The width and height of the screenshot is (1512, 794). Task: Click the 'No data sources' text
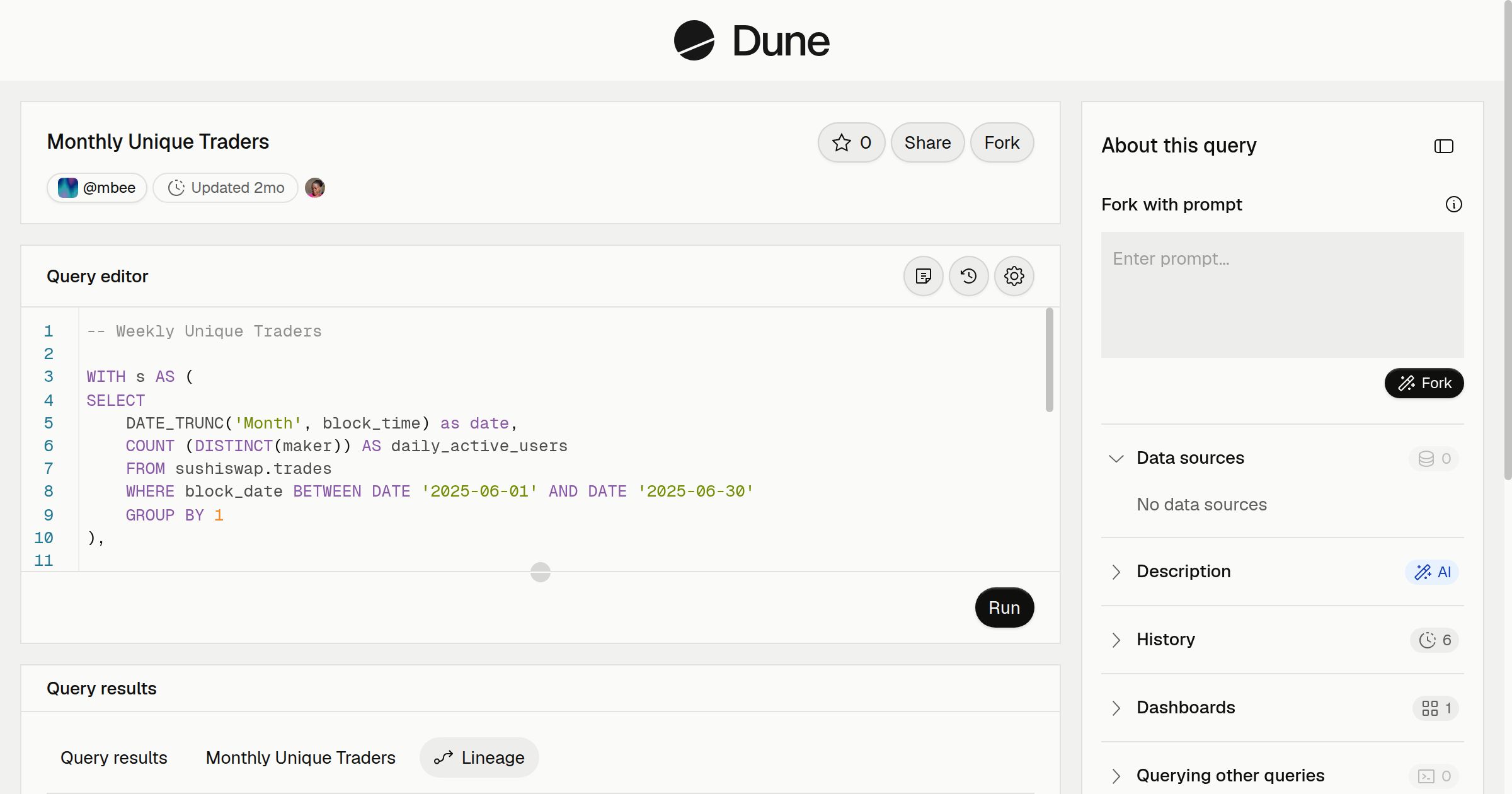click(x=1201, y=505)
